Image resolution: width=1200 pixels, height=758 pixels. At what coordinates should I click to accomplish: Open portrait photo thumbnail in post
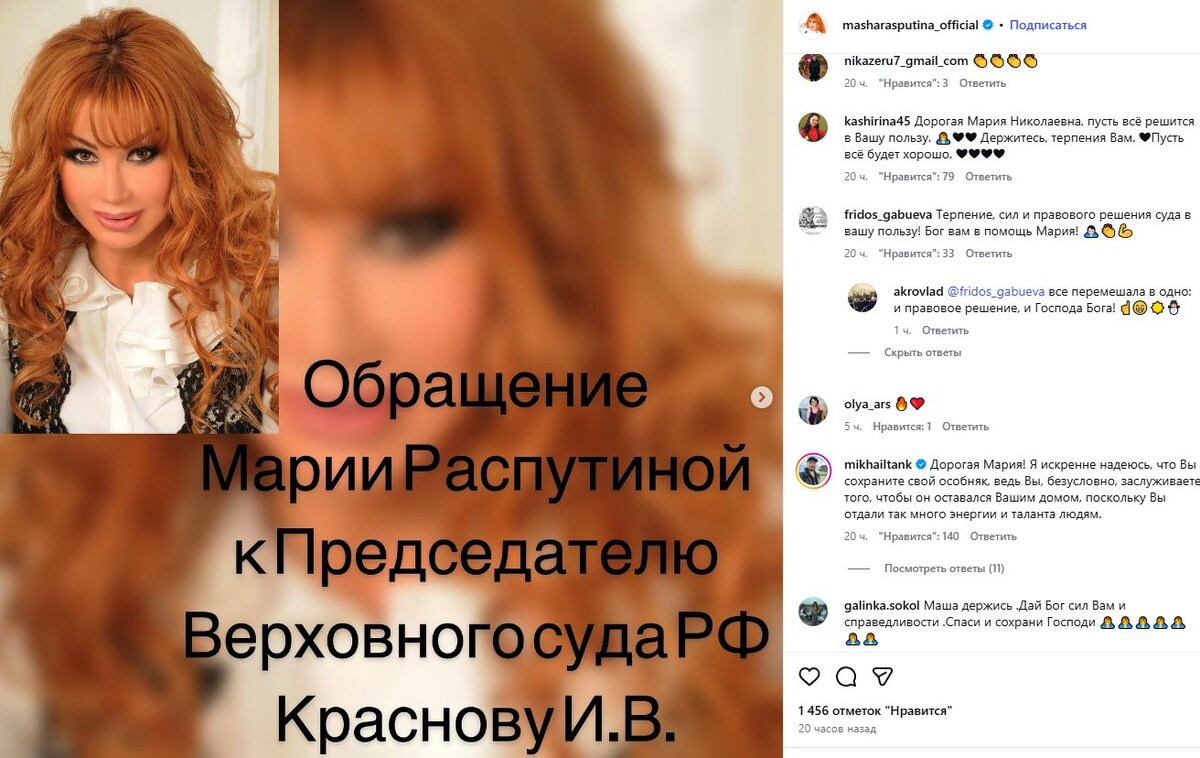tap(139, 216)
